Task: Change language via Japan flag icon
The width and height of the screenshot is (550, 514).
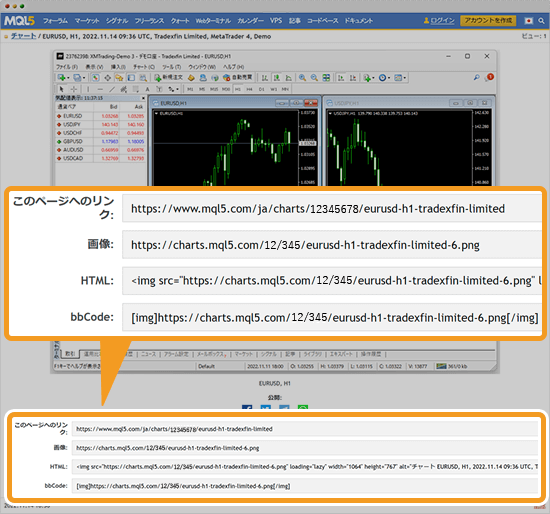Action: tap(529, 21)
